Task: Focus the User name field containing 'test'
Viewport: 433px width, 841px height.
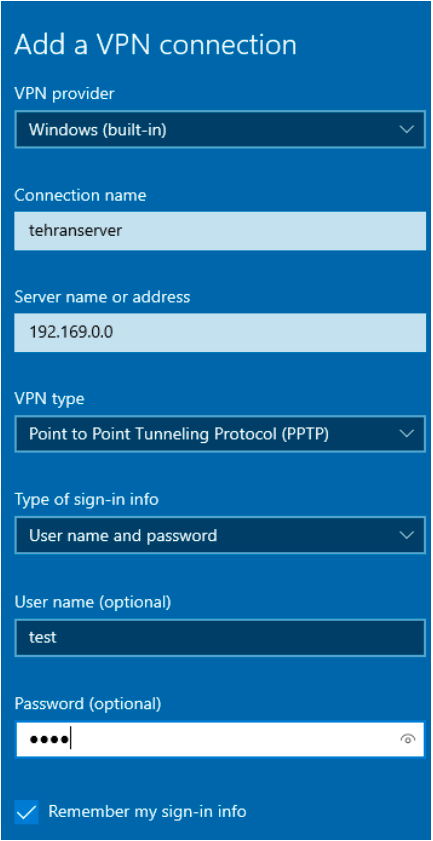Action: [x=220, y=637]
